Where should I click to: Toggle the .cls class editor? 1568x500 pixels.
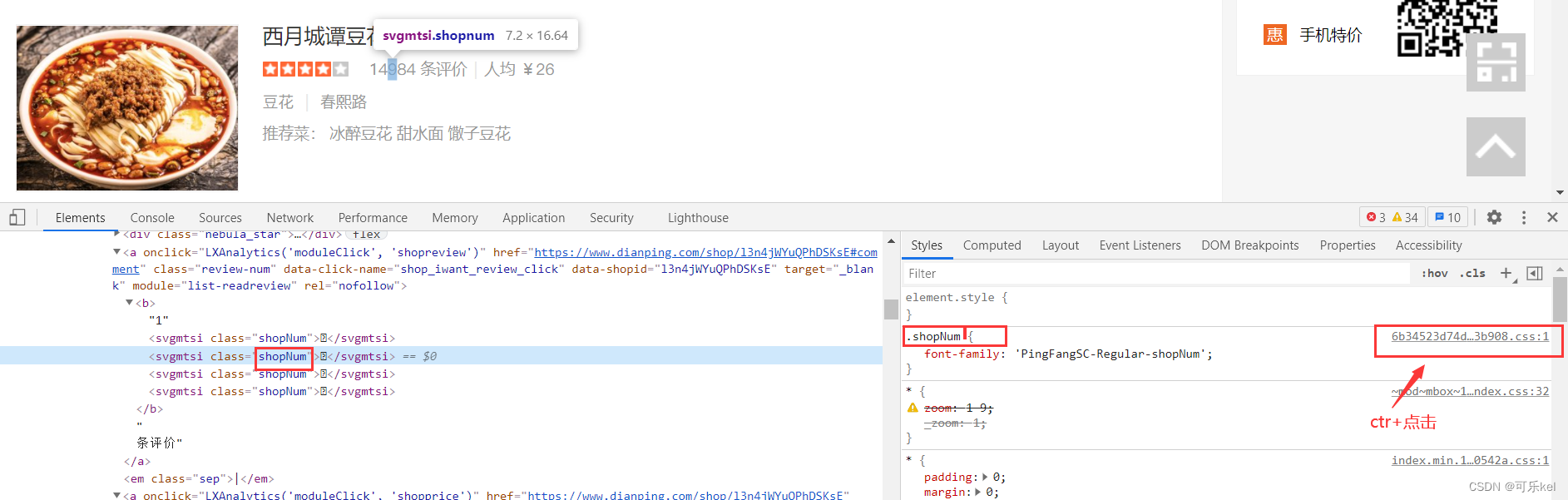click(1472, 273)
